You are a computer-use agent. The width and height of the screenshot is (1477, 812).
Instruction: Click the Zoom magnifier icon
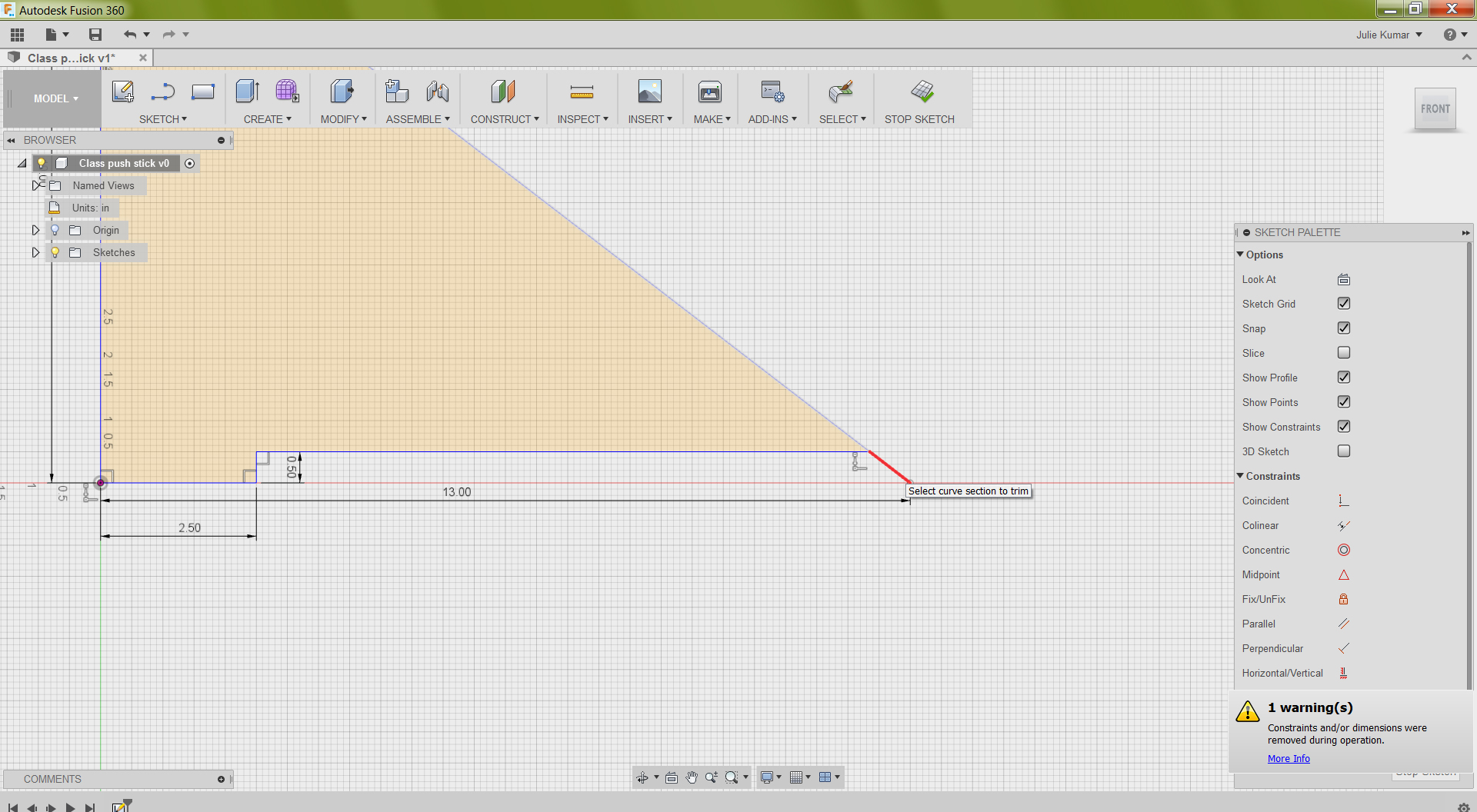tap(712, 777)
